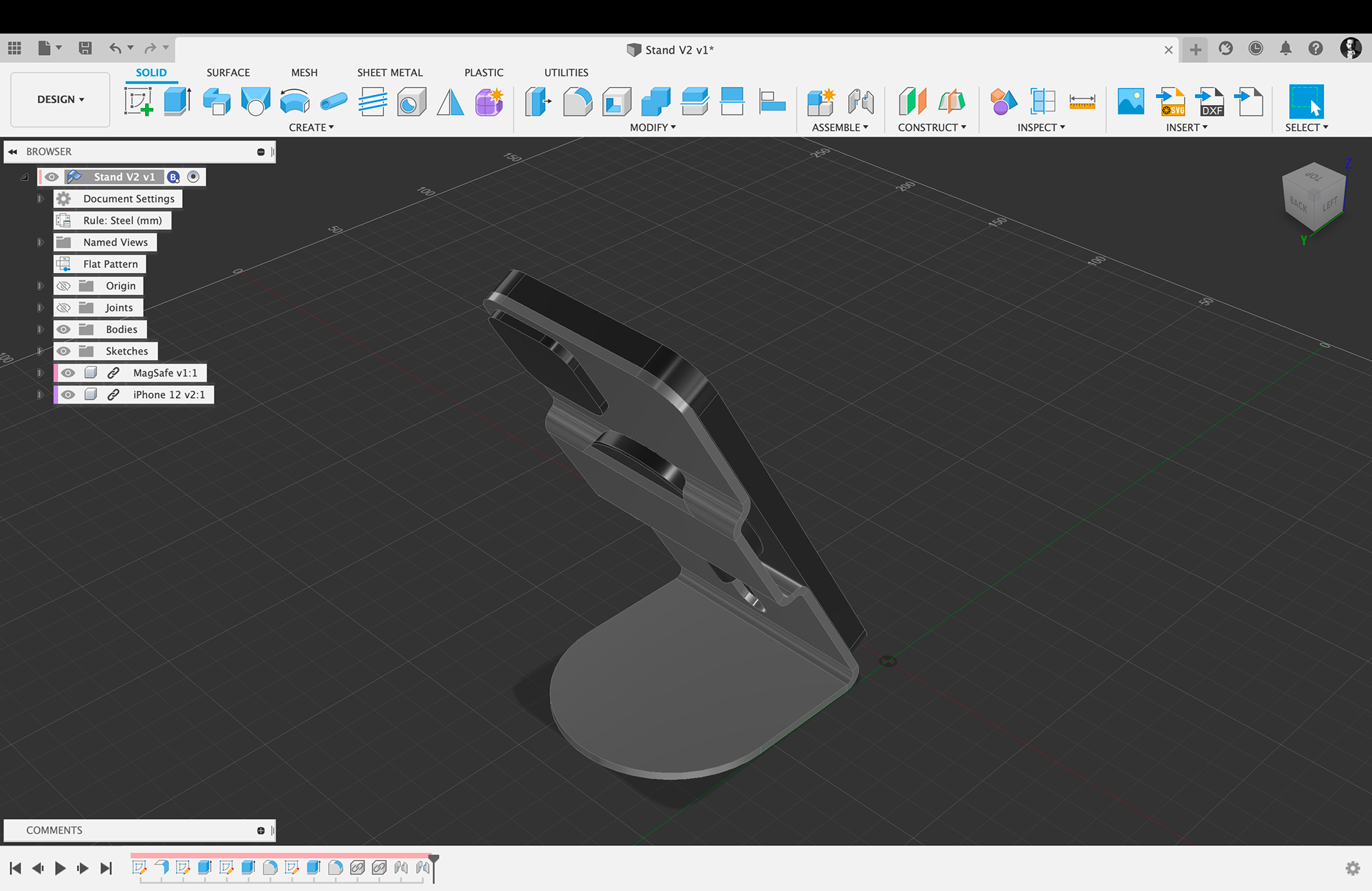Open the INSERT dropdown menu
This screenshot has height=891, width=1372.
pos(1186,127)
